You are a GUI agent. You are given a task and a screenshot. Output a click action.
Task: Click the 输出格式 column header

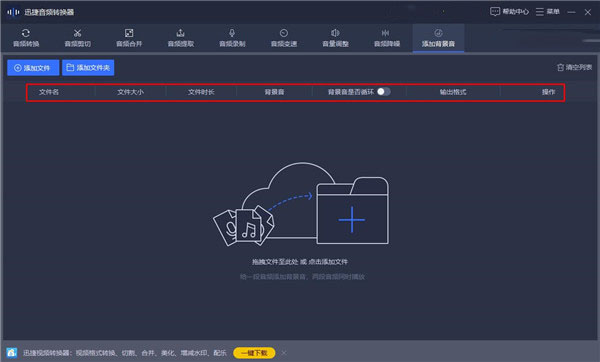pos(453,92)
